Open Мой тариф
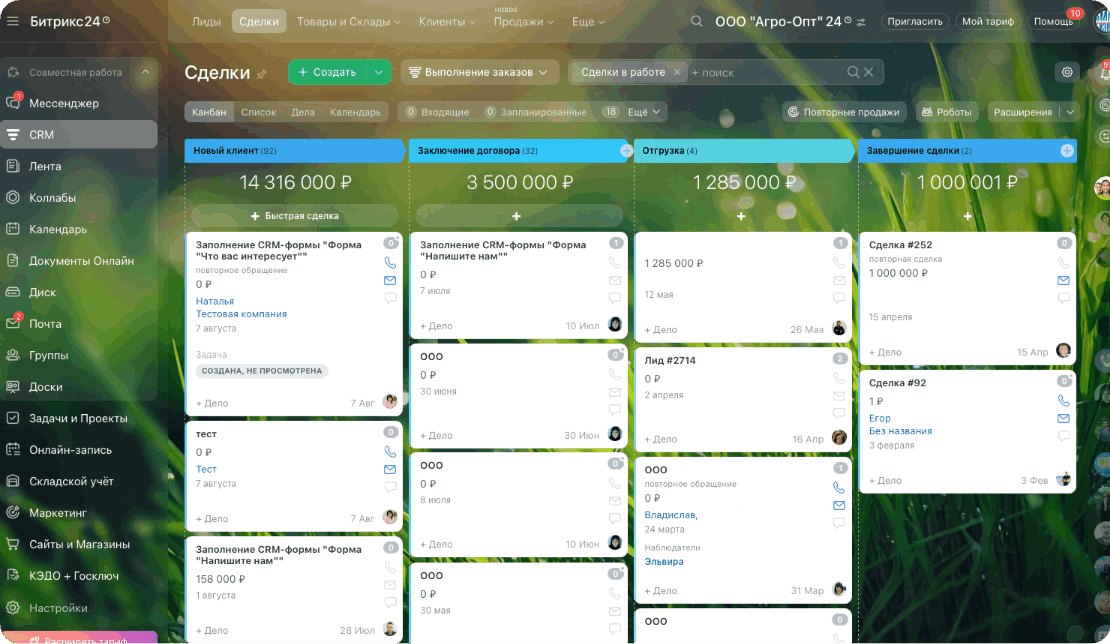 pos(988,22)
